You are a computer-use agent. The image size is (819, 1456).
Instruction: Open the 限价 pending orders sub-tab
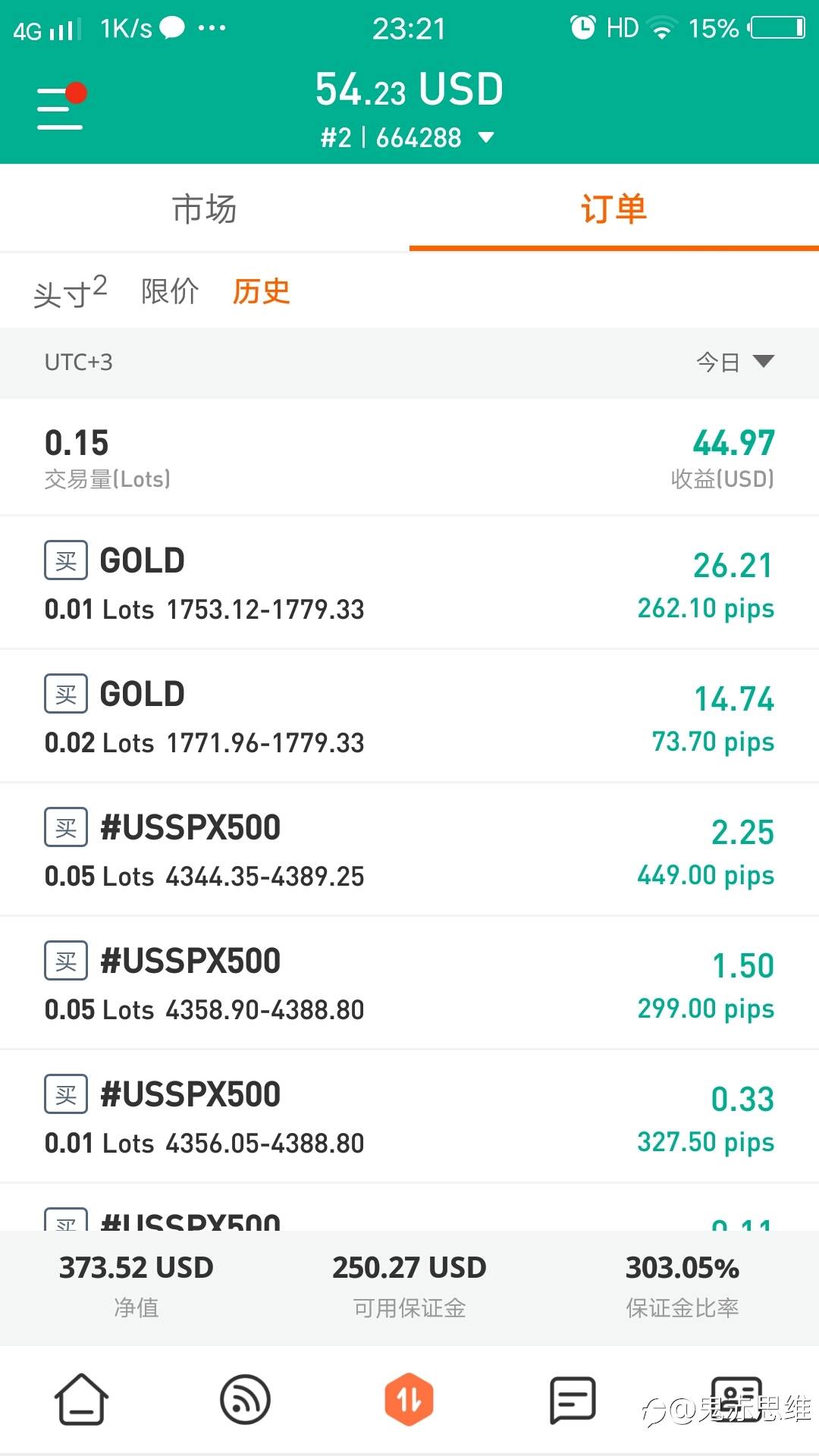[170, 291]
